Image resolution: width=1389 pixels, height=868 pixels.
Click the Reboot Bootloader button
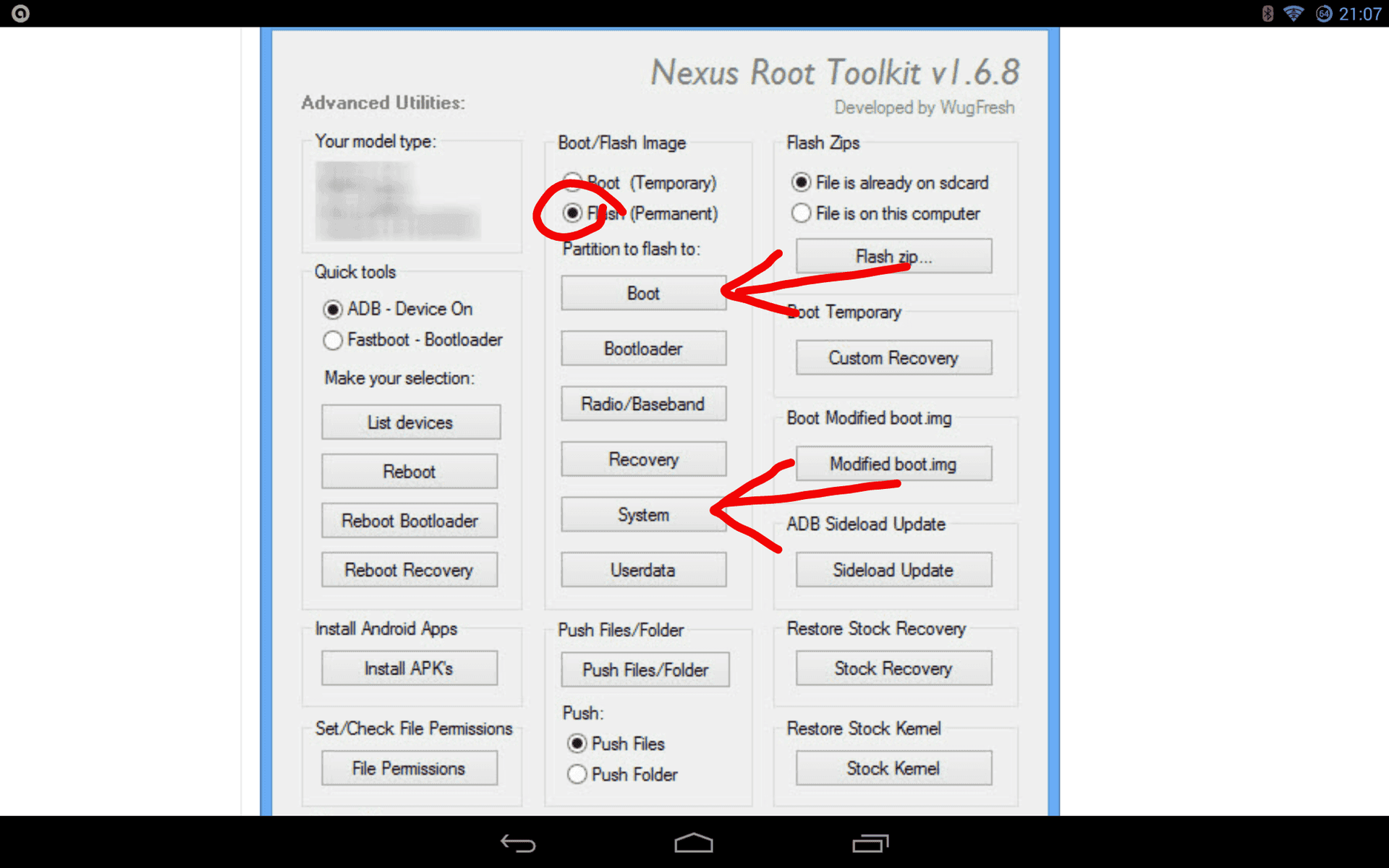coord(409,521)
